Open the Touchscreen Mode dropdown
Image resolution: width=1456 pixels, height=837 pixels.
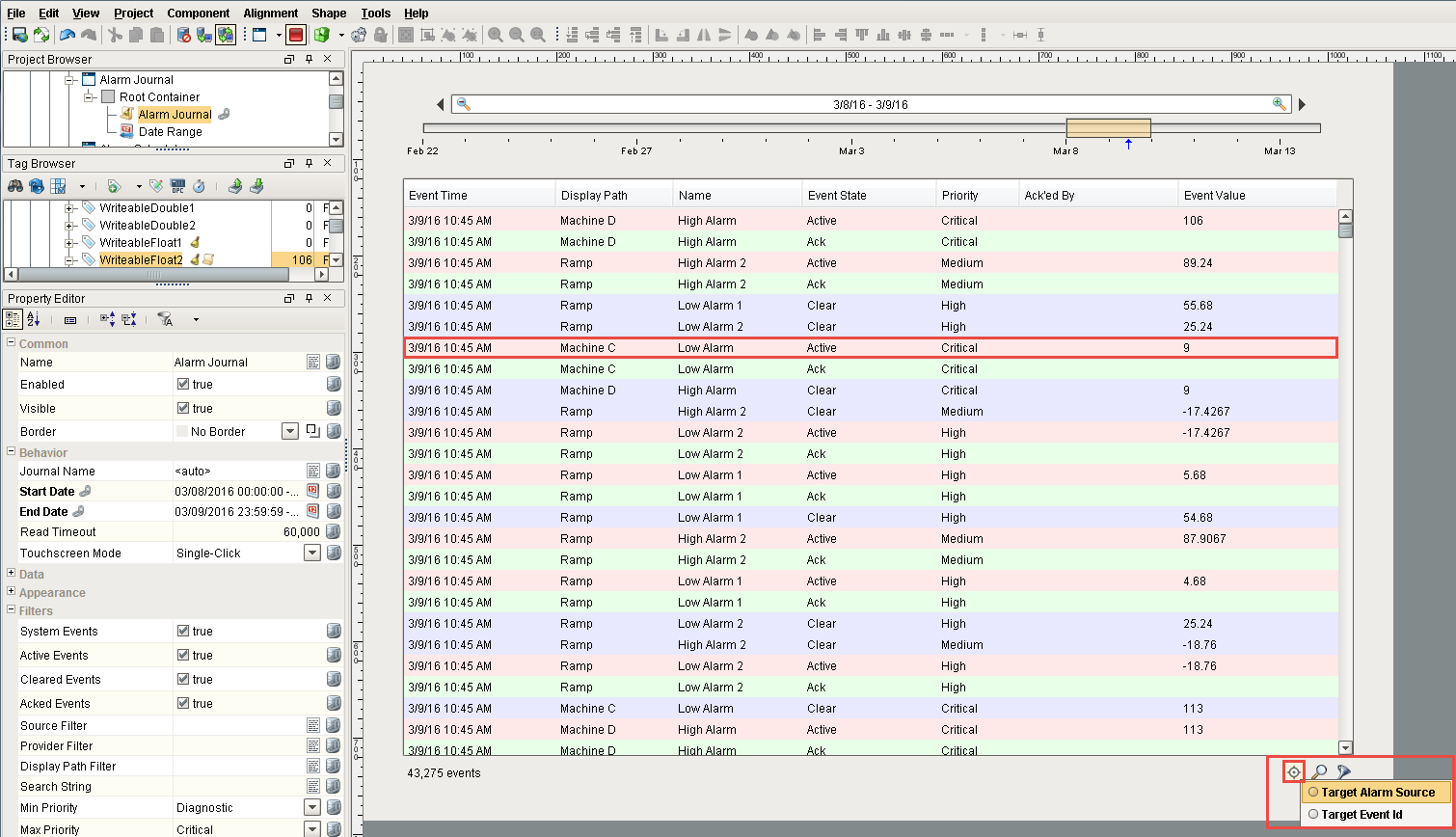(x=311, y=553)
